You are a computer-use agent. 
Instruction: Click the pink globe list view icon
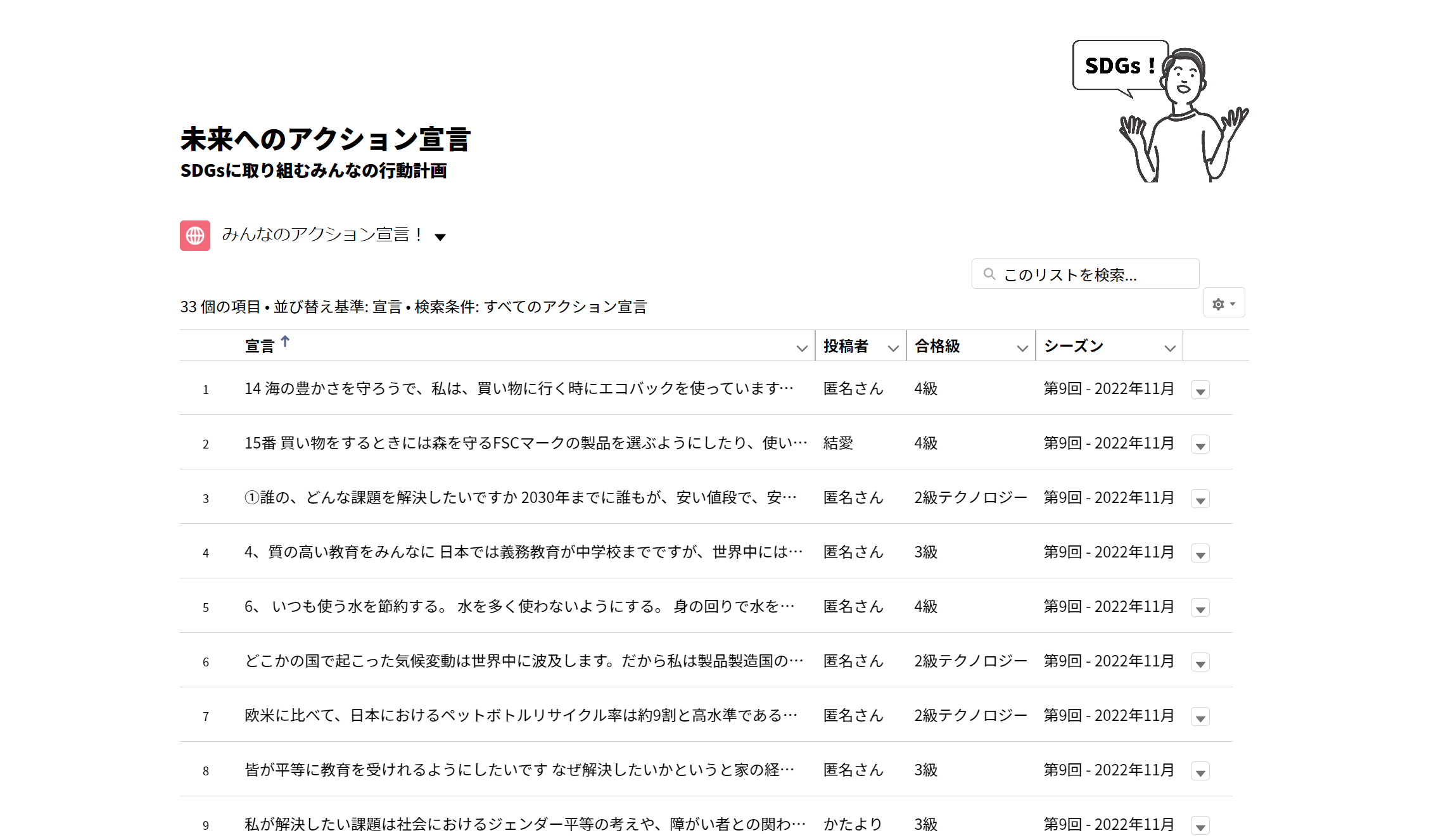194,236
